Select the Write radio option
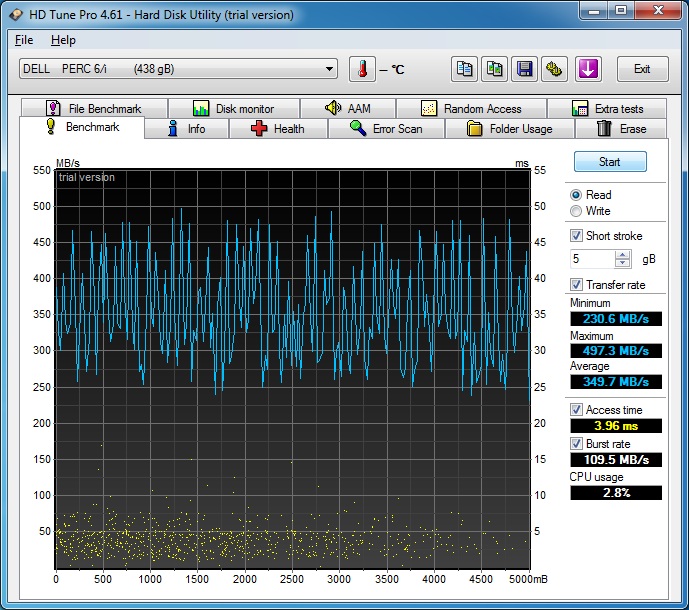 point(576,211)
